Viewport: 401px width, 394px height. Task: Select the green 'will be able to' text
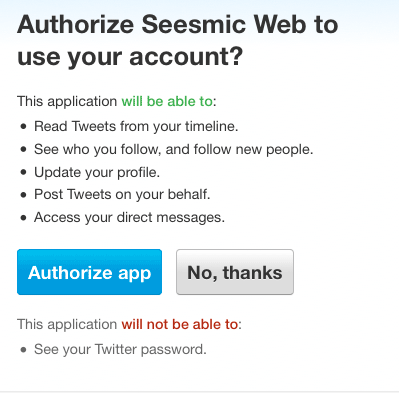click(167, 101)
